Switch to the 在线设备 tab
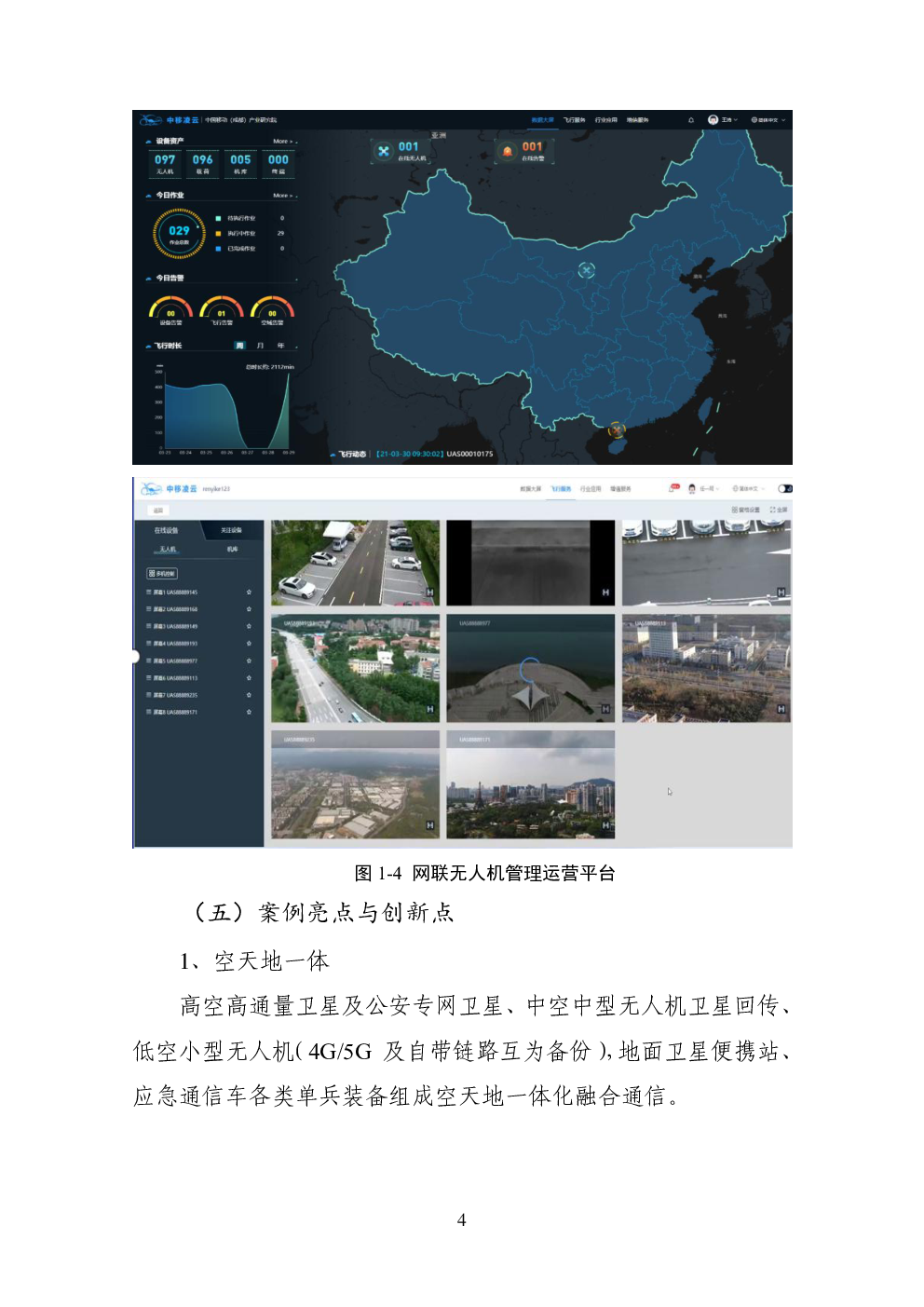Image resolution: width=924 pixels, height=1307 pixels. pyautogui.click(x=166, y=530)
